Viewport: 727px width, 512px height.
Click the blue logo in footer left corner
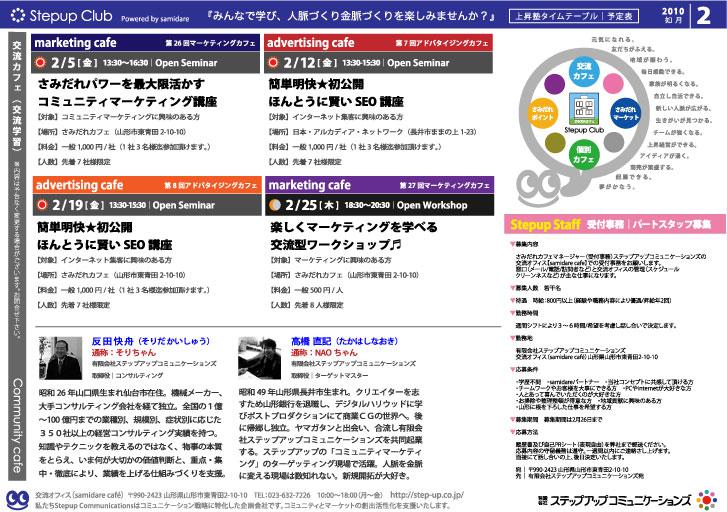pos(14,497)
